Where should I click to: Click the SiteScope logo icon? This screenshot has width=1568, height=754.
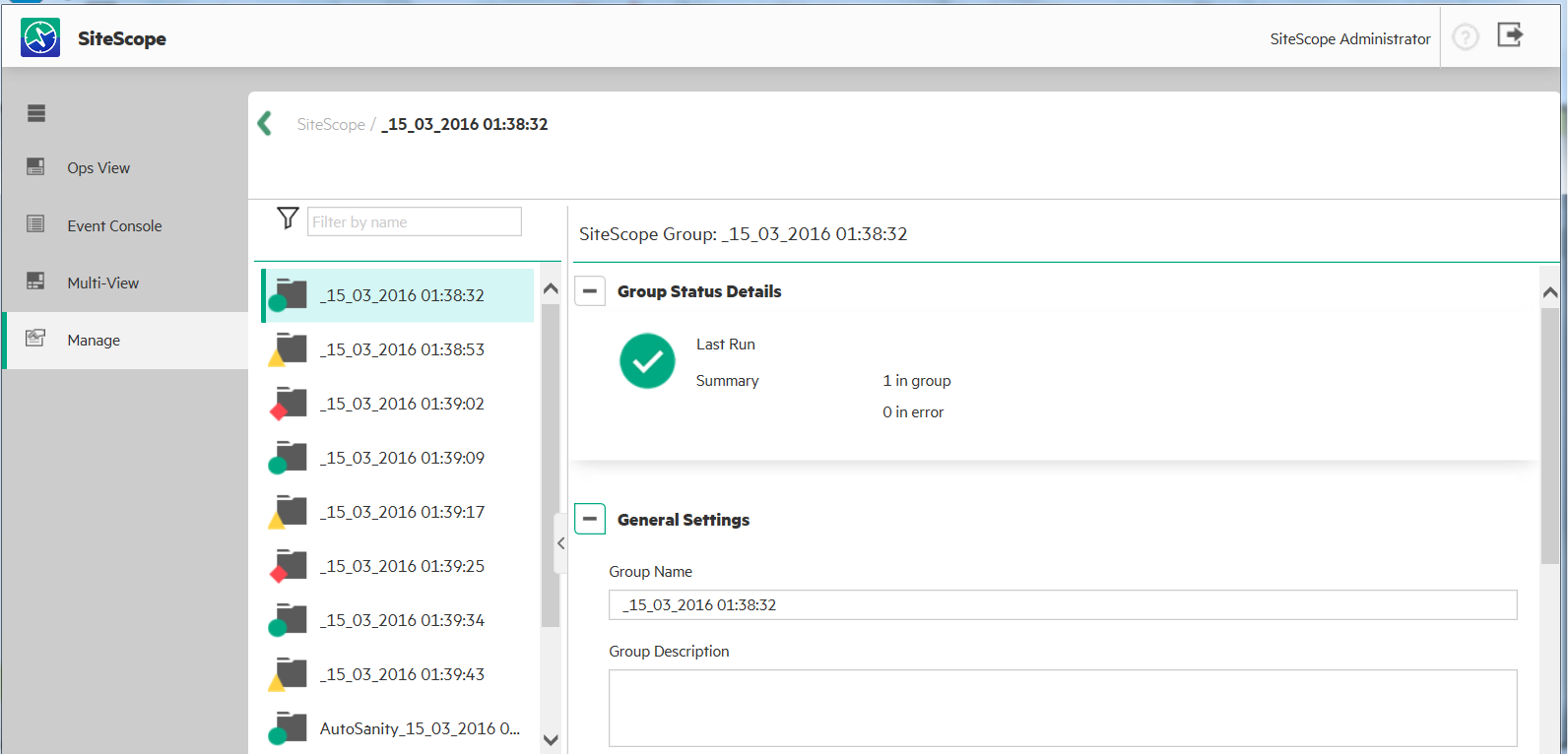40,37
